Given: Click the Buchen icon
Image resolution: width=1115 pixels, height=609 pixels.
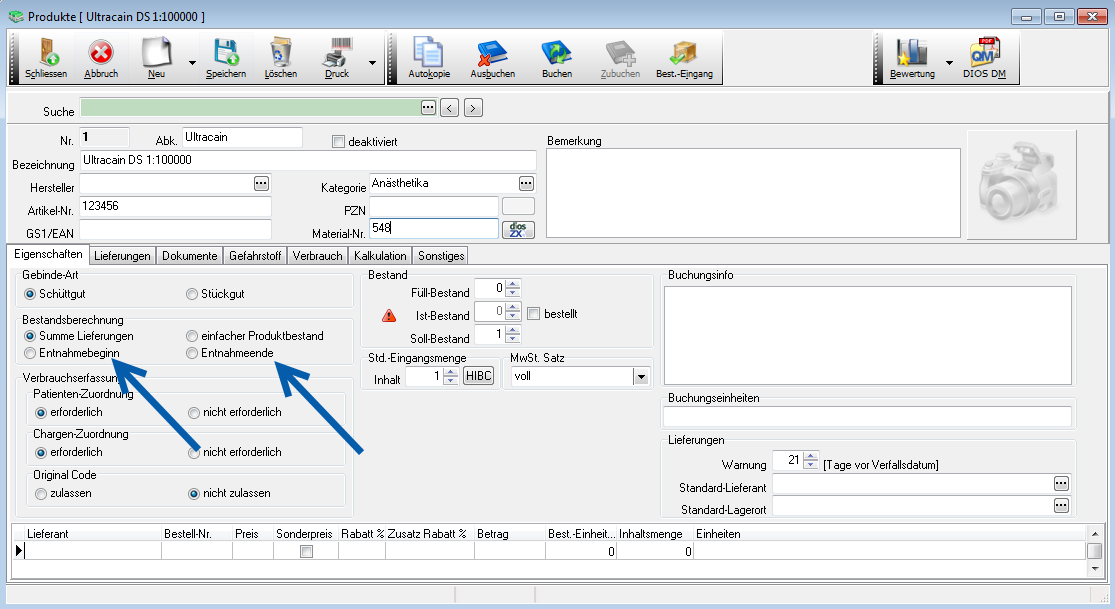Looking at the screenshot, I should pyautogui.click(x=557, y=53).
